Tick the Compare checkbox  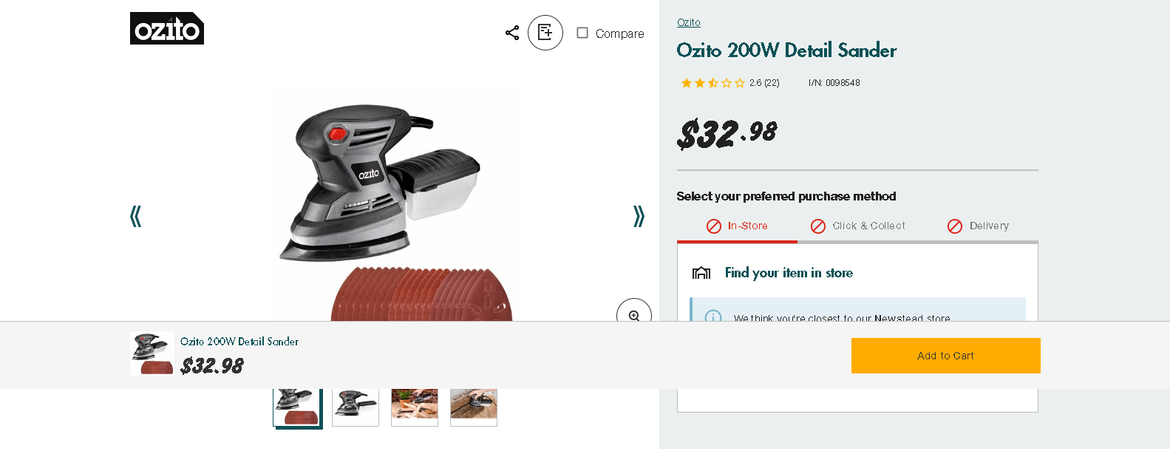click(582, 33)
